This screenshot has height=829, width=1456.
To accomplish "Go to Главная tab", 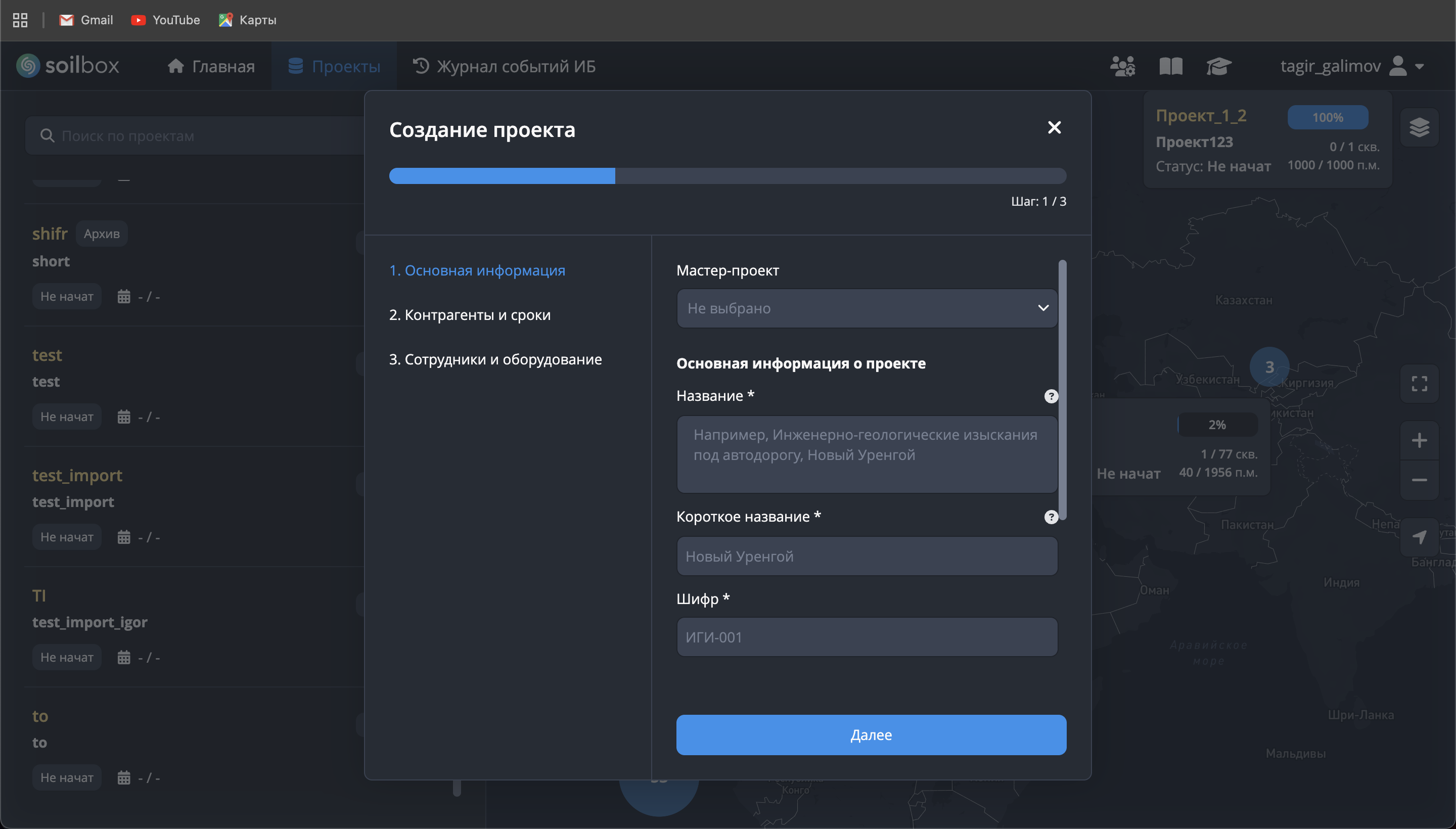I will tap(211, 66).
